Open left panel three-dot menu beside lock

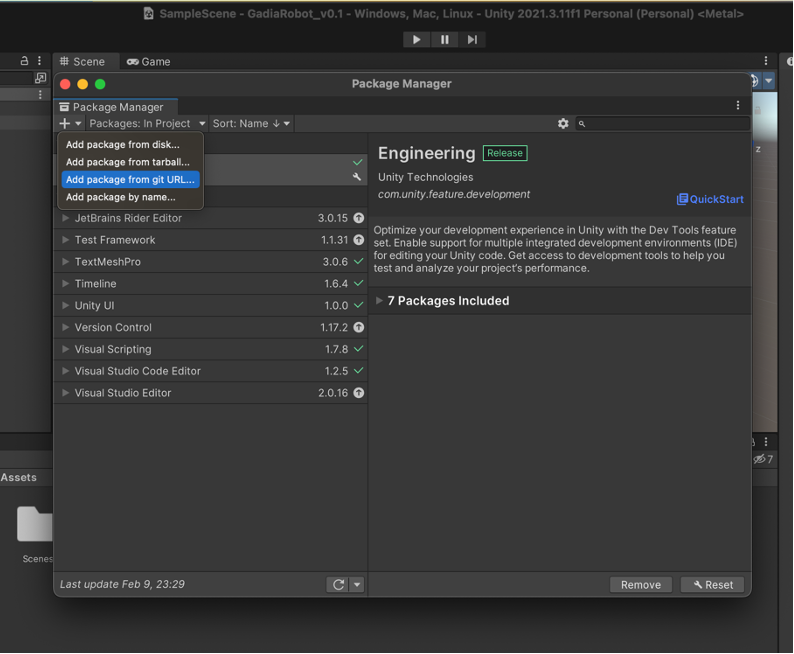point(39,61)
